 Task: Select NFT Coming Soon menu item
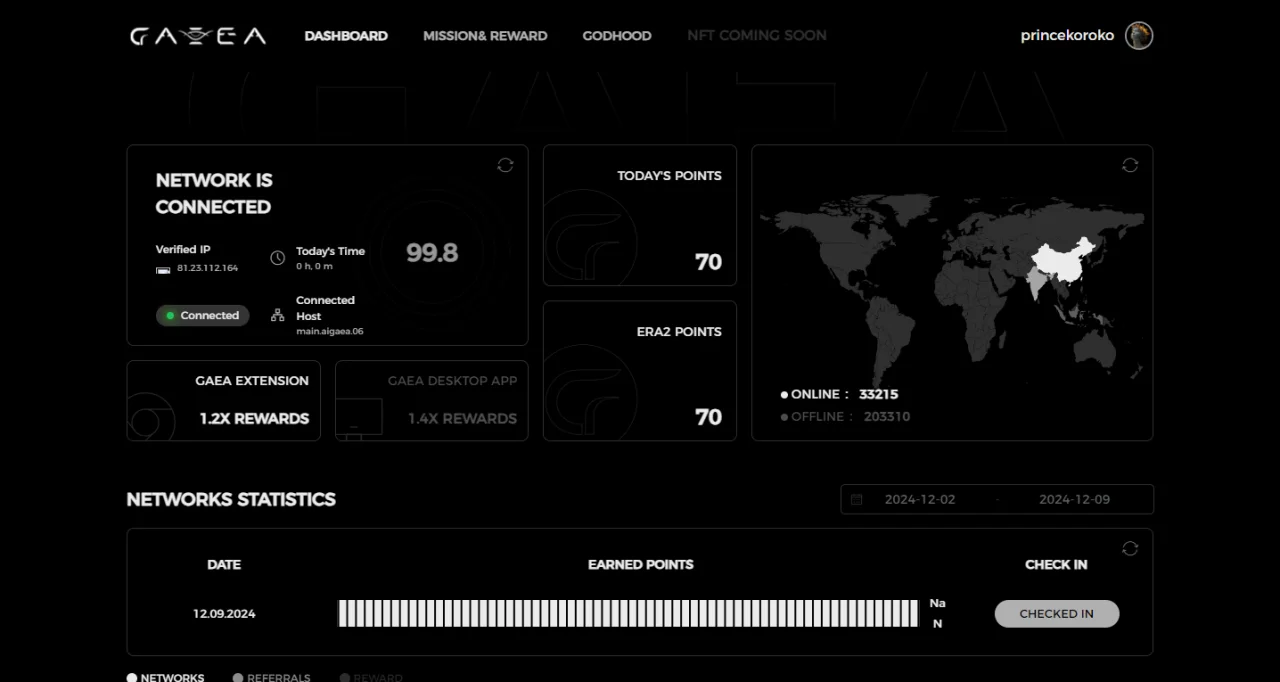[x=757, y=36]
